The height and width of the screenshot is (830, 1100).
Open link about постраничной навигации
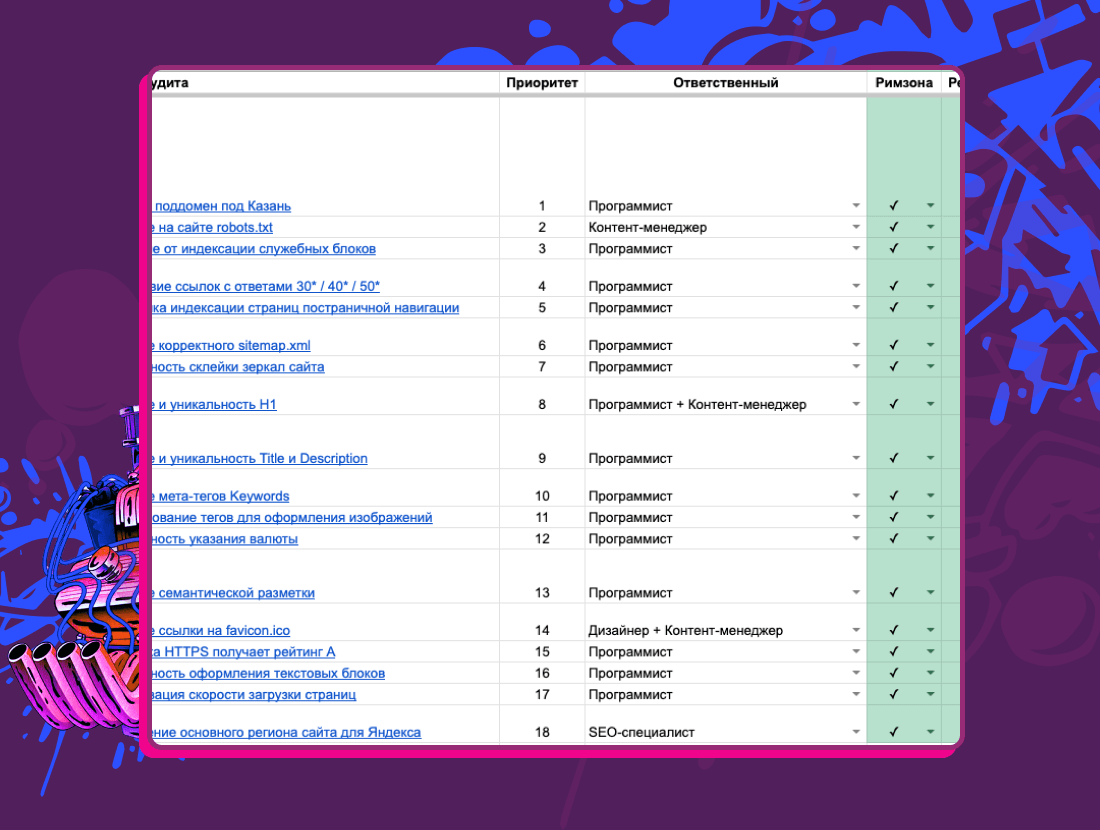click(306, 308)
